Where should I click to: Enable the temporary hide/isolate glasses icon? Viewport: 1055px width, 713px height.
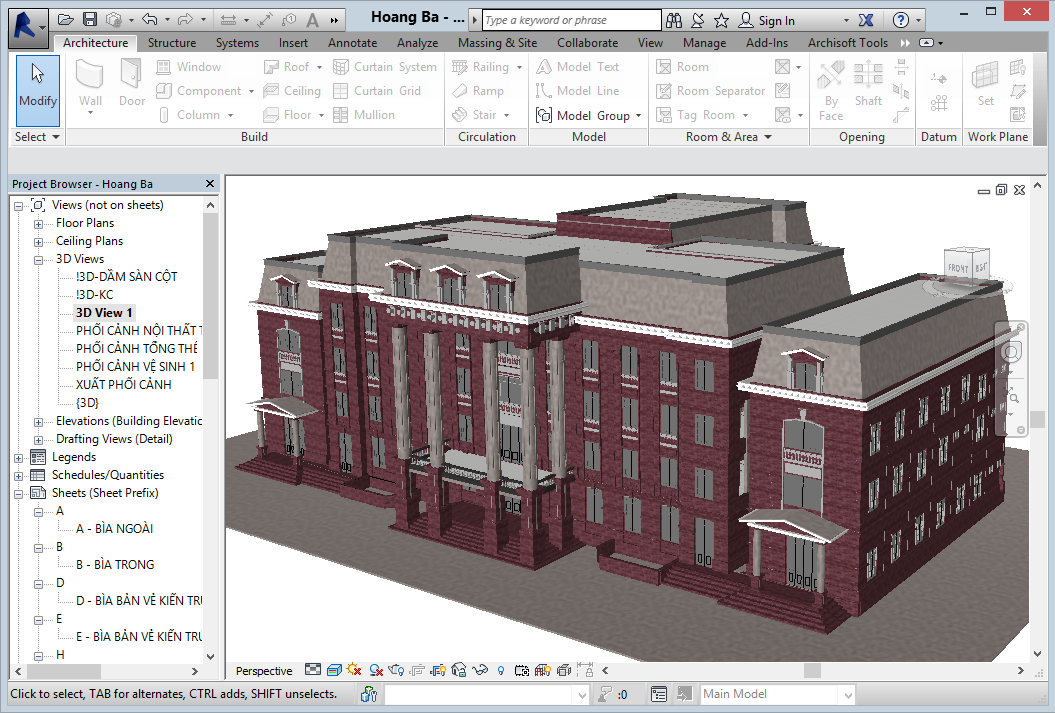tap(480, 670)
